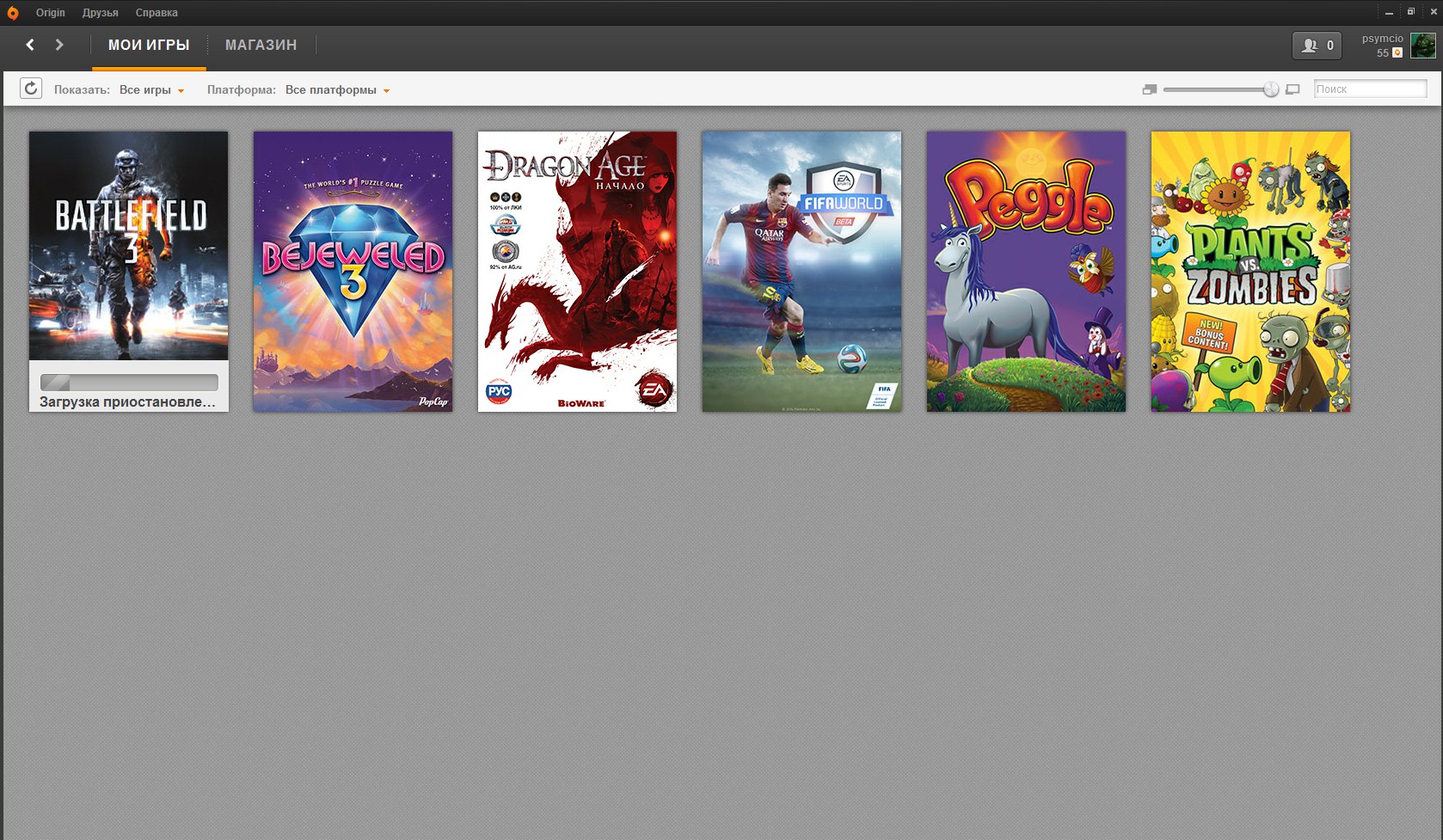Screen dimensions: 1443x840
Task: Click the large tiles size icon
Action: click(1293, 89)
